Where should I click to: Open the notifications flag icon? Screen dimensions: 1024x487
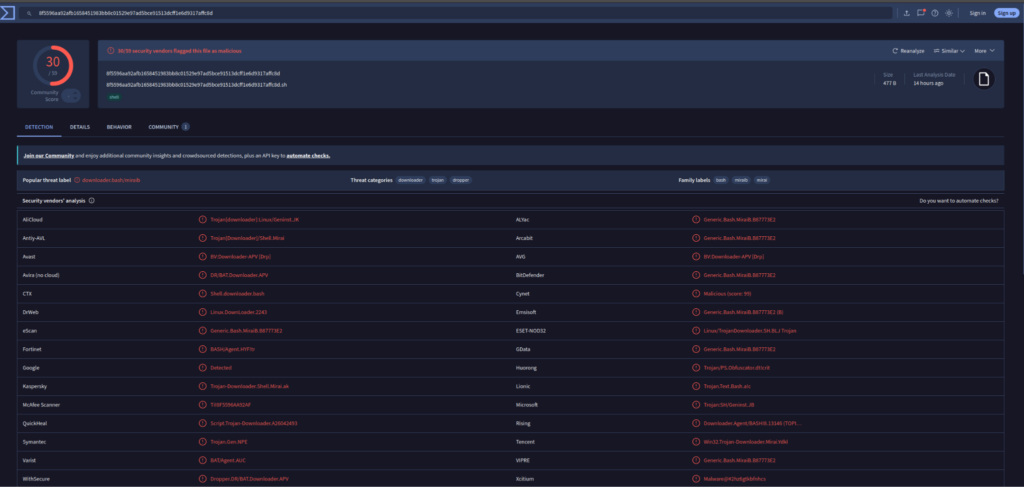pyautogui.click(x=921, y=13)
